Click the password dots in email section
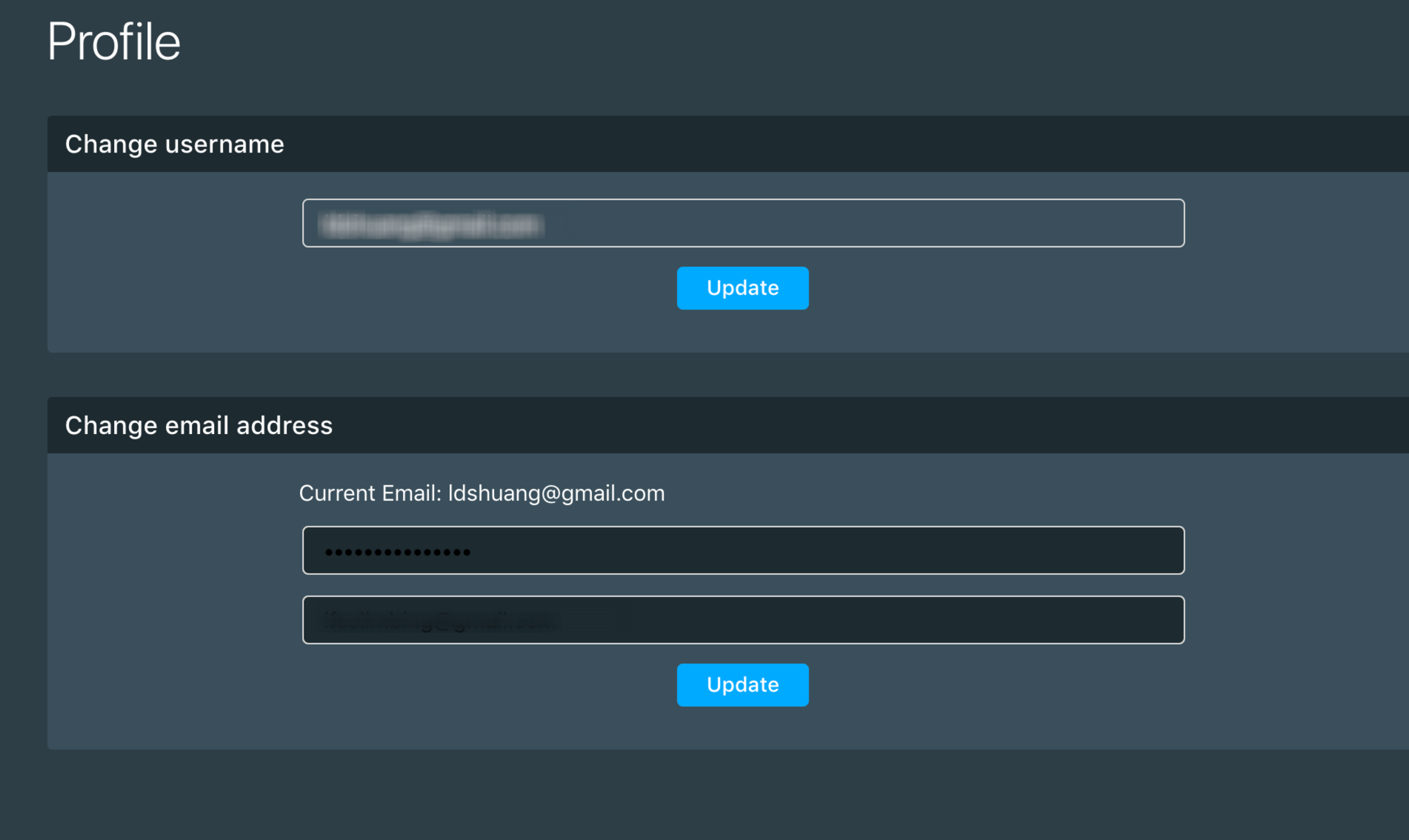The width and height of the screenshot is (1409, 840). coord(398,552)
